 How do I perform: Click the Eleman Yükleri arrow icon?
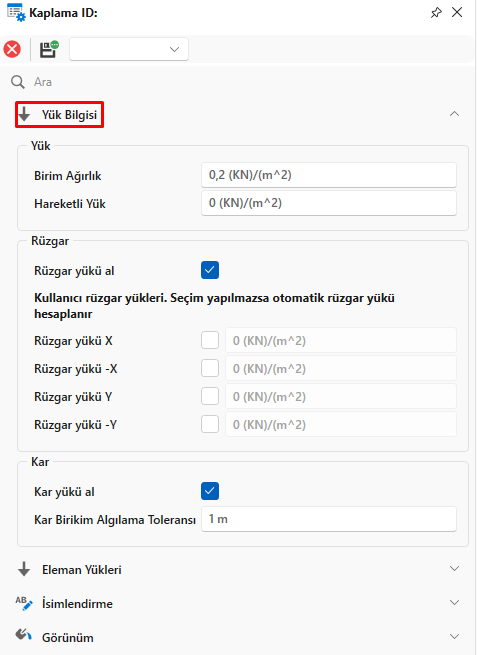pyautogui.click(x=24, y=569)
